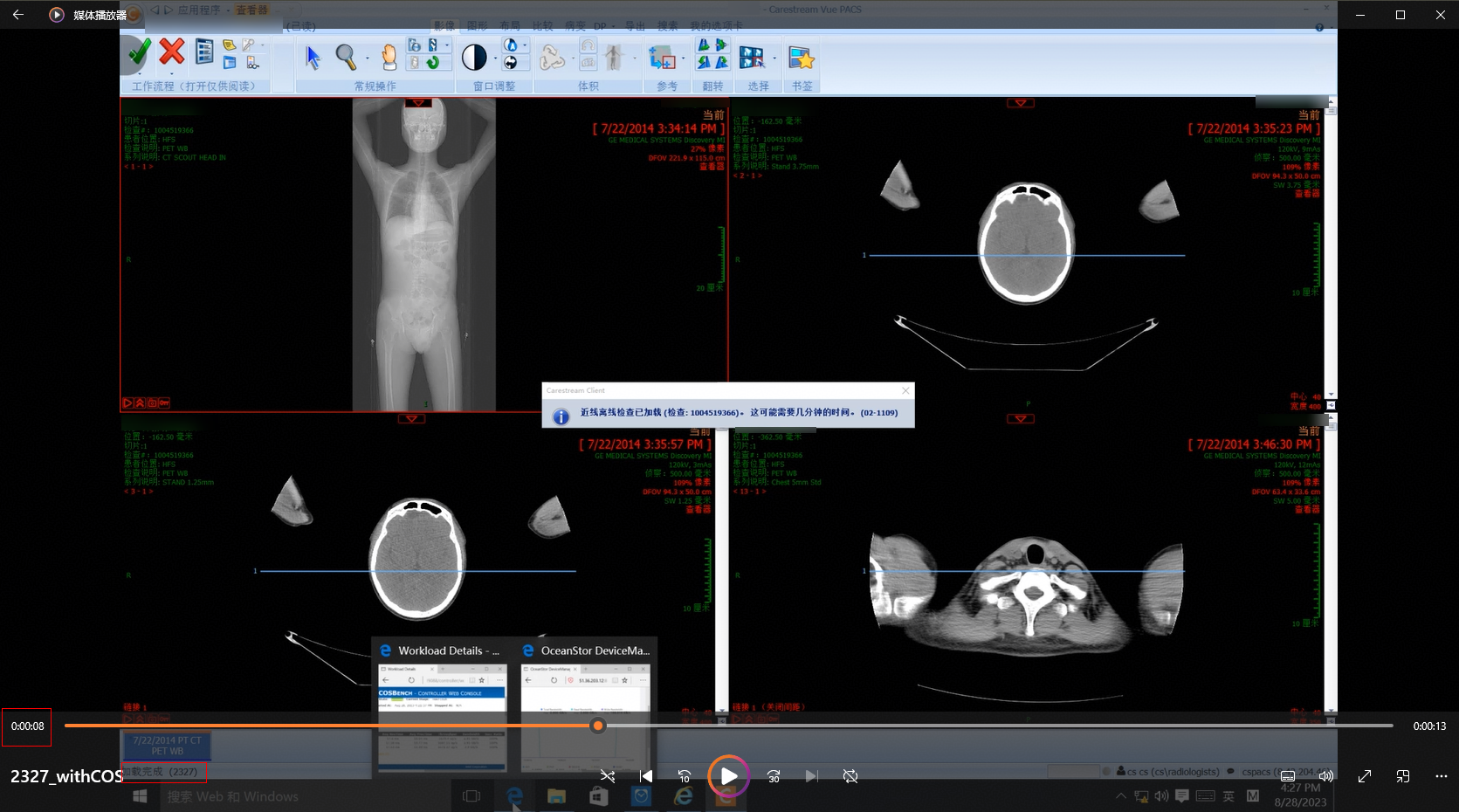Viewport: 1459px width, 812px height.
Task: Play the video
Action: (729, 776)
